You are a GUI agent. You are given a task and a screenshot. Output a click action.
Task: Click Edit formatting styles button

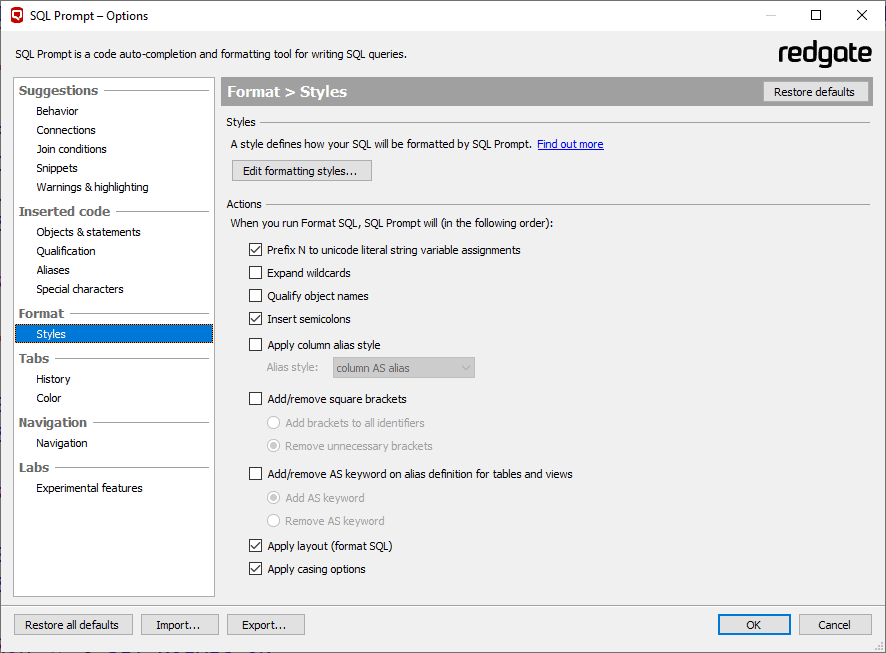(301, 171)
